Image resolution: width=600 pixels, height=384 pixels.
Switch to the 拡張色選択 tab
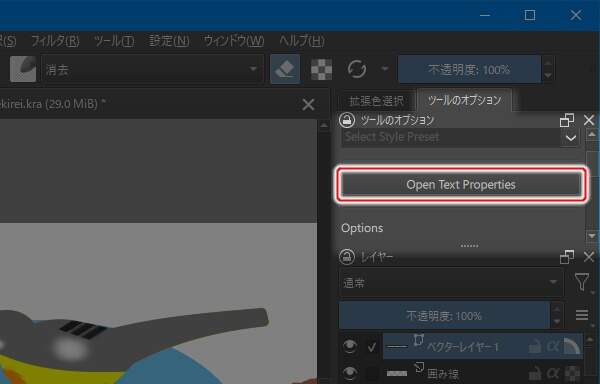coord(377,101)
